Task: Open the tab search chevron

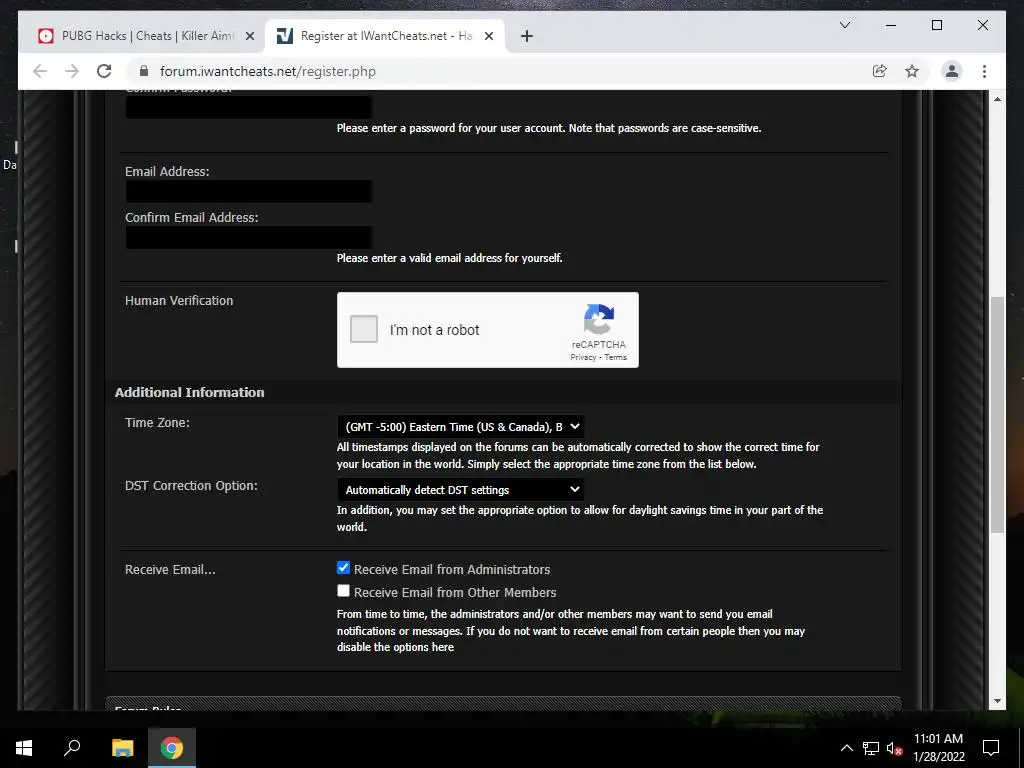Action: coord(844,25)
